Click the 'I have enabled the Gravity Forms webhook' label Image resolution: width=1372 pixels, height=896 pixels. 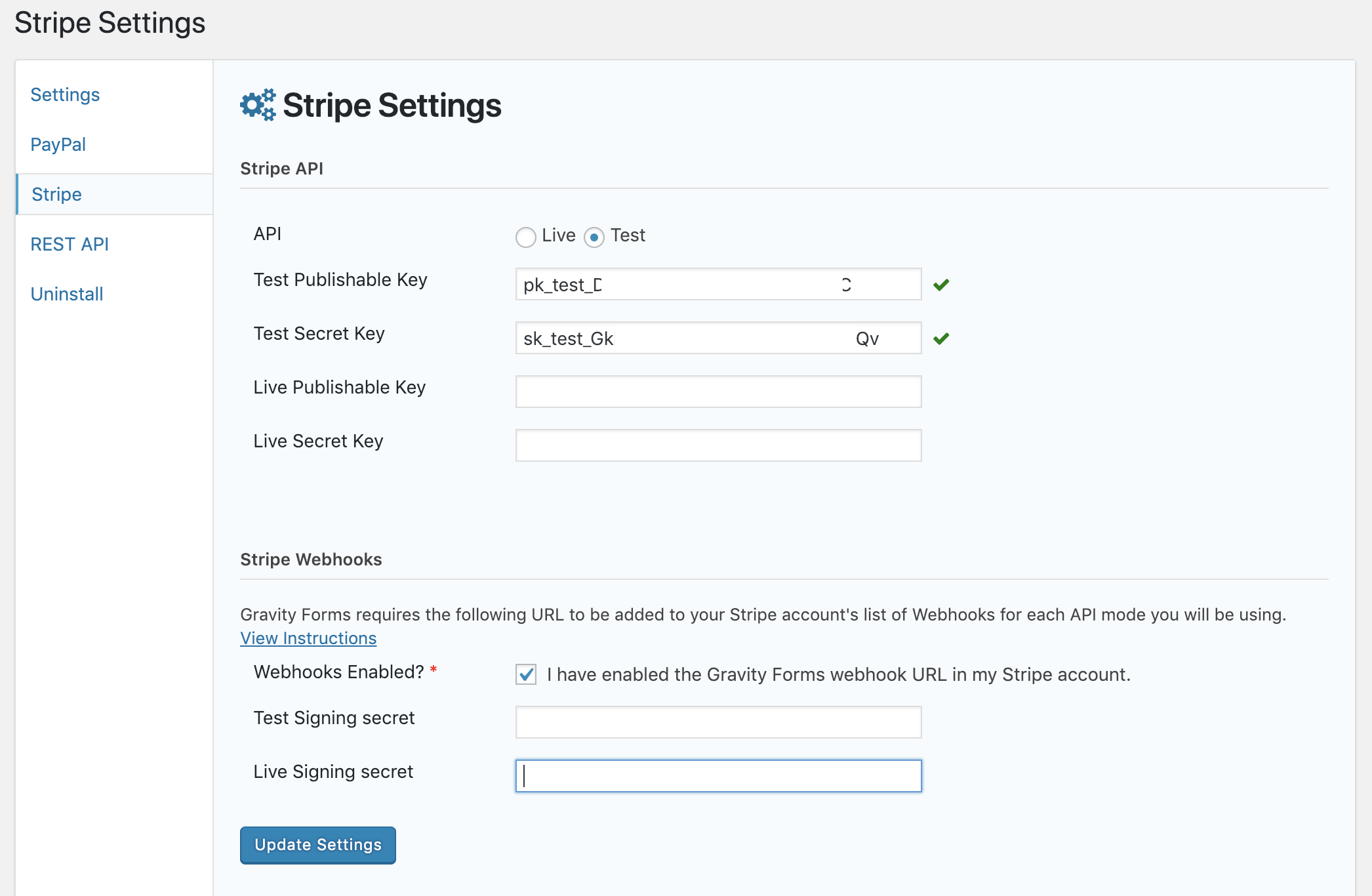point(839,674)
